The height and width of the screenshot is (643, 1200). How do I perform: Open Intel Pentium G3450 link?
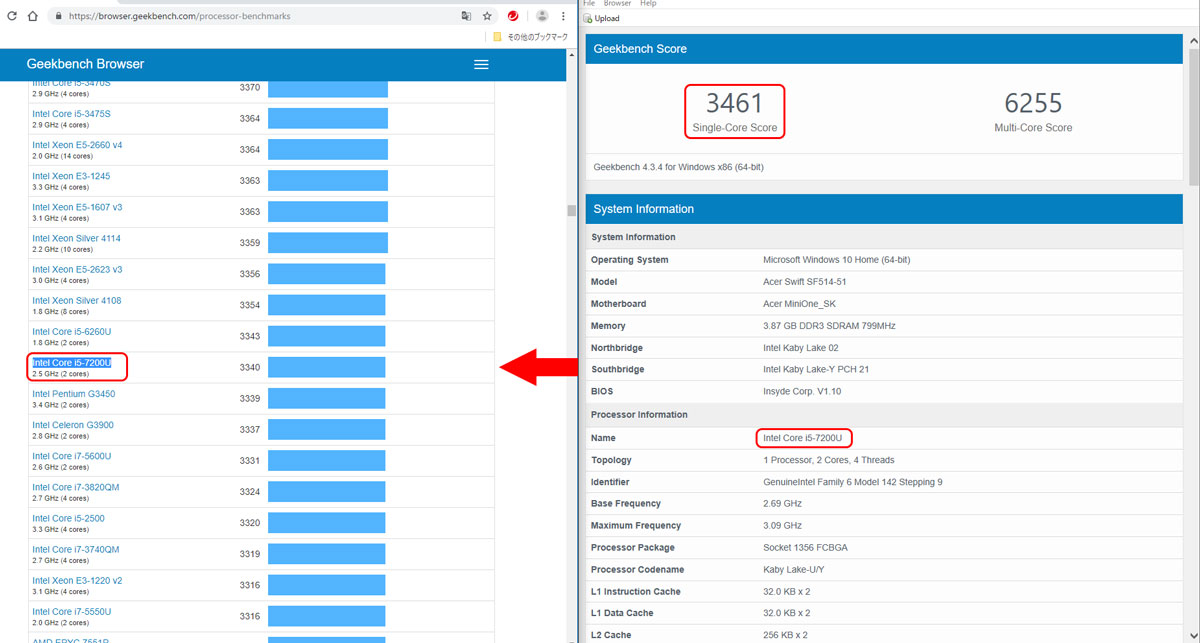pos(73,393)
